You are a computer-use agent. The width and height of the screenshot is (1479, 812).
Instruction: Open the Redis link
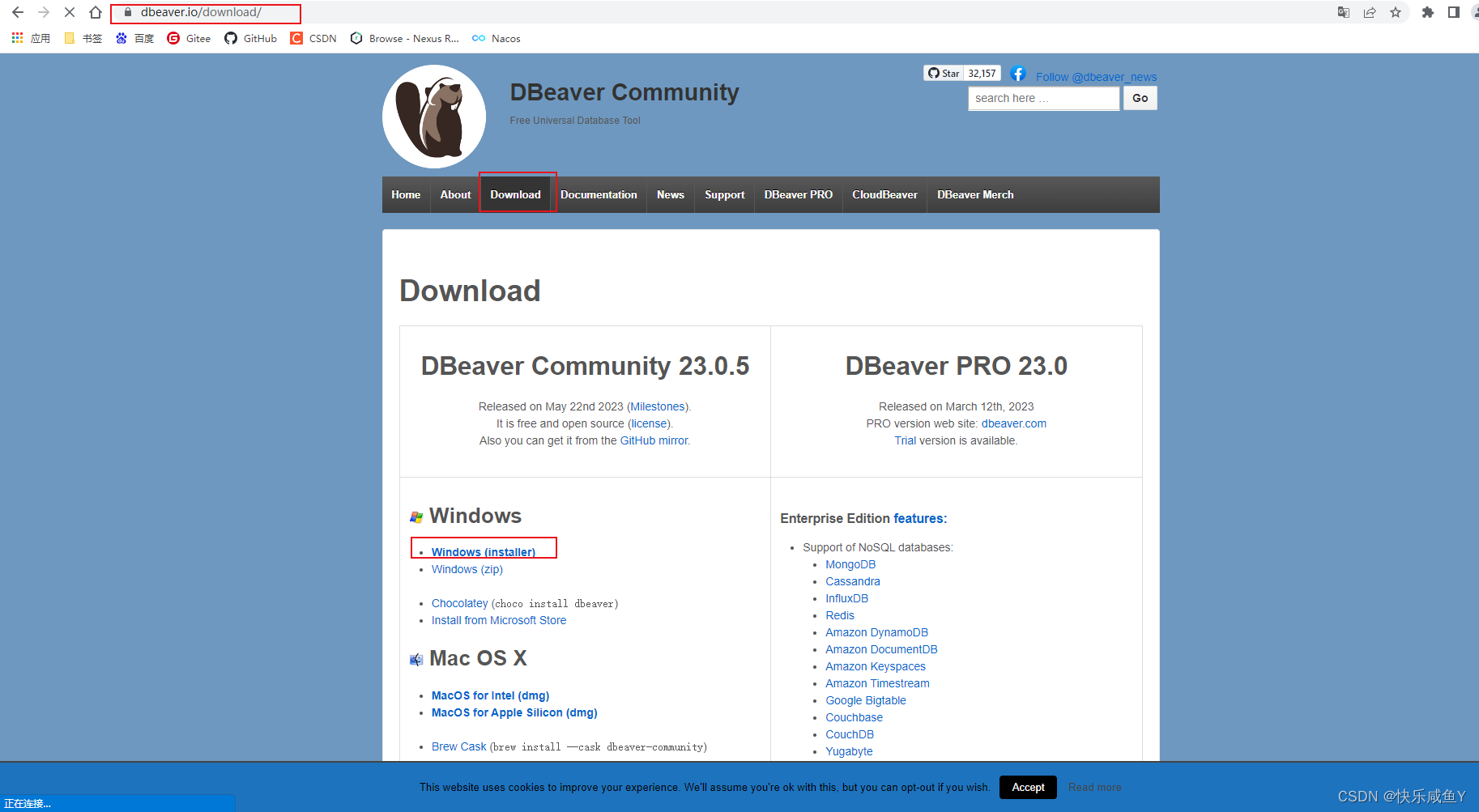tap(840, 615)
